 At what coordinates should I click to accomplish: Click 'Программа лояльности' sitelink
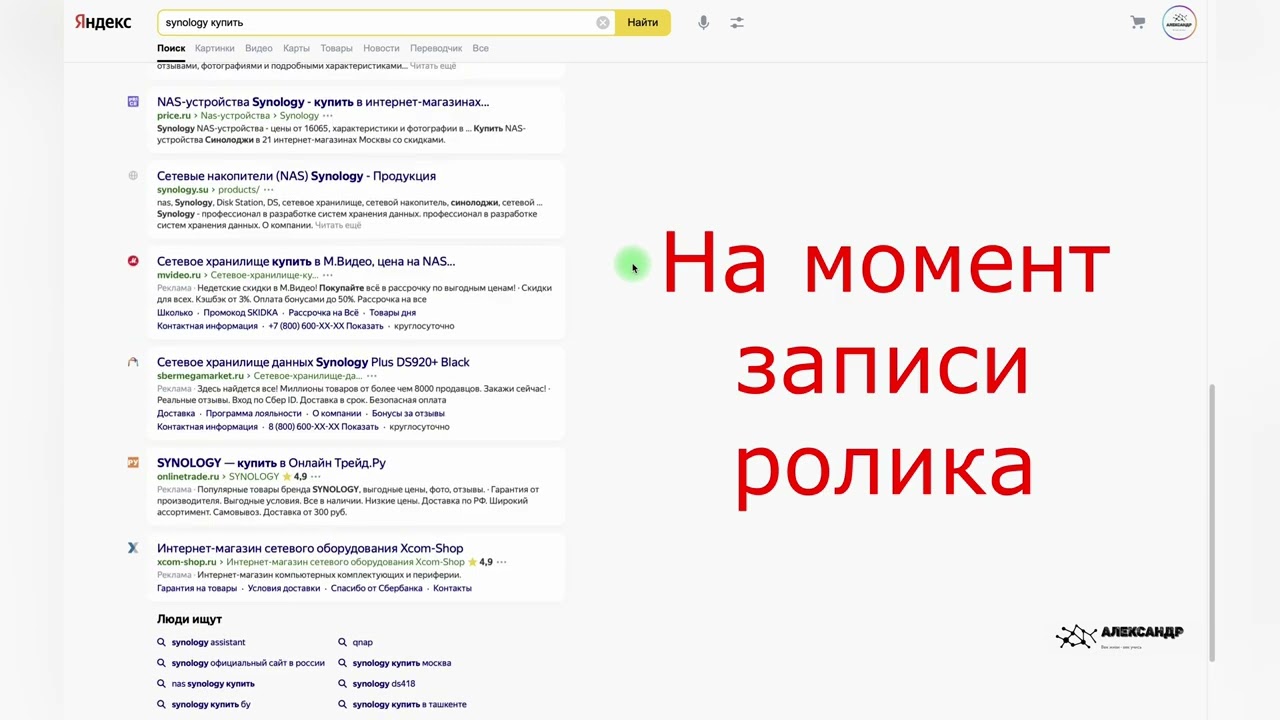(x=254, y=413)
